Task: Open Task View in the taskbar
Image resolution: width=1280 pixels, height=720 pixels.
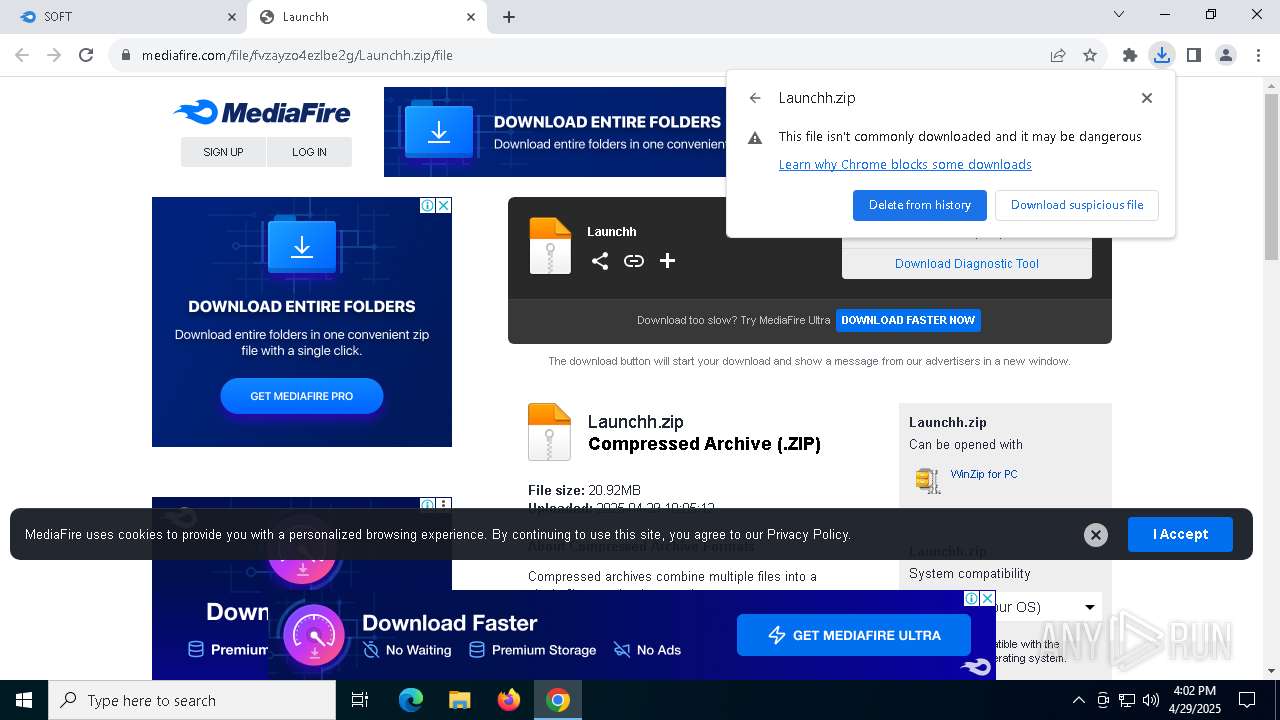Action: 360,700
